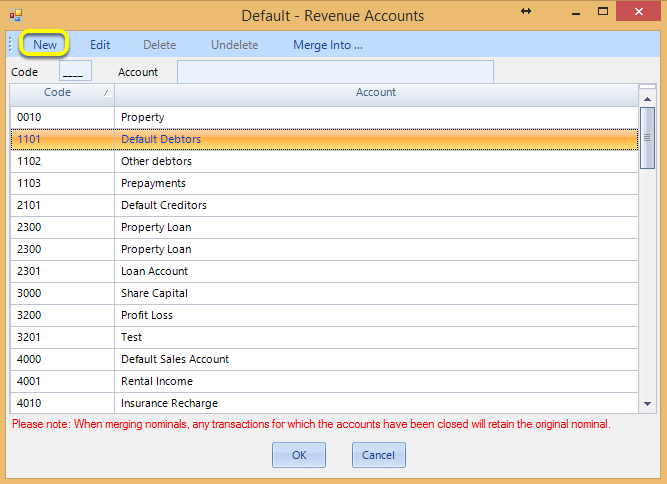This screenshot has height=484, width=667.
Task: Click Edit in the toolbar
Action: (100, 45)
